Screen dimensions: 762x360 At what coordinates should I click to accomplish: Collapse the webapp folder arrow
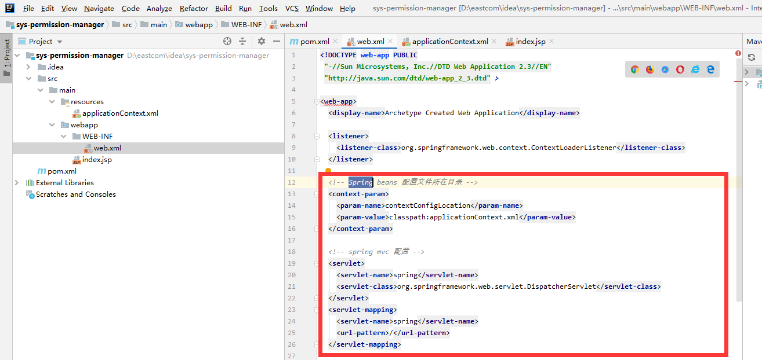[x=52, y=125]
